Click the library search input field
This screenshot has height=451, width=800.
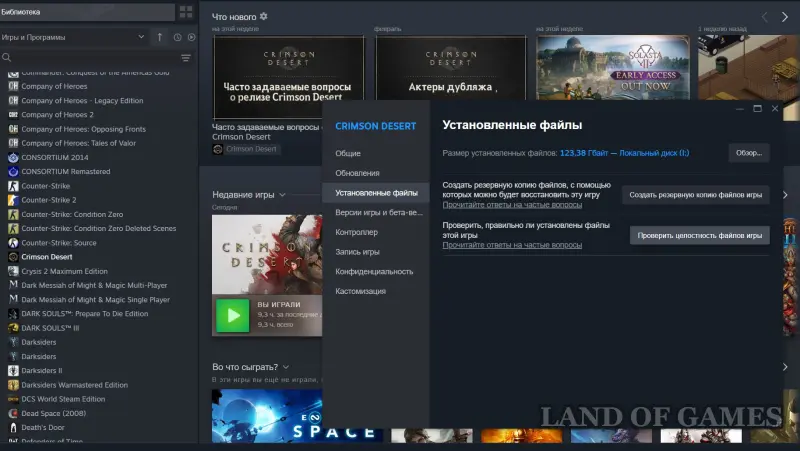click(x=95, y=58)
